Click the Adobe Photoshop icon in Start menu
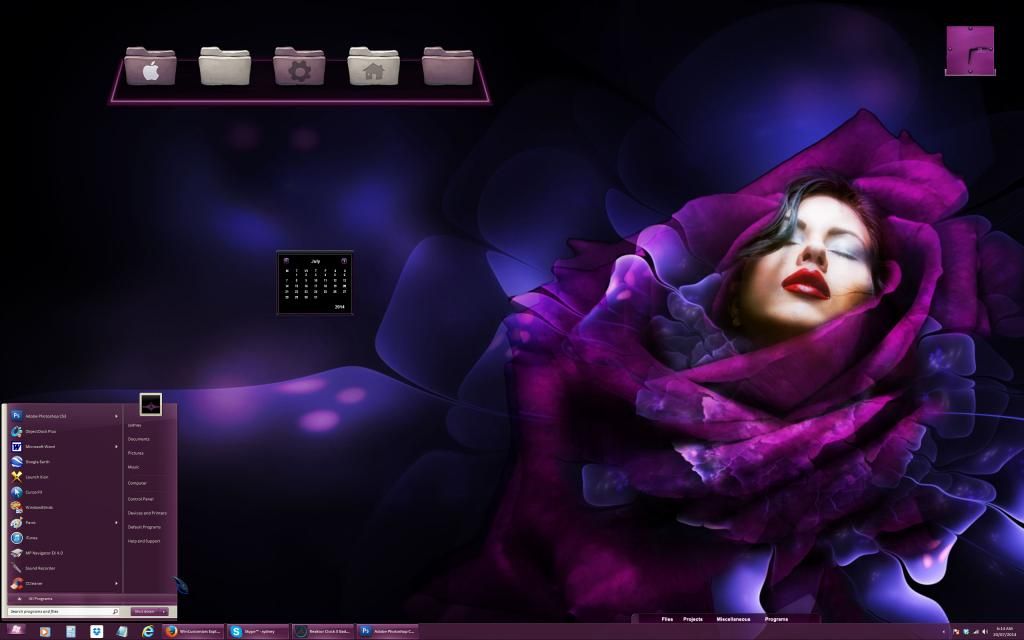The image size is (1024, 640). 17,416
